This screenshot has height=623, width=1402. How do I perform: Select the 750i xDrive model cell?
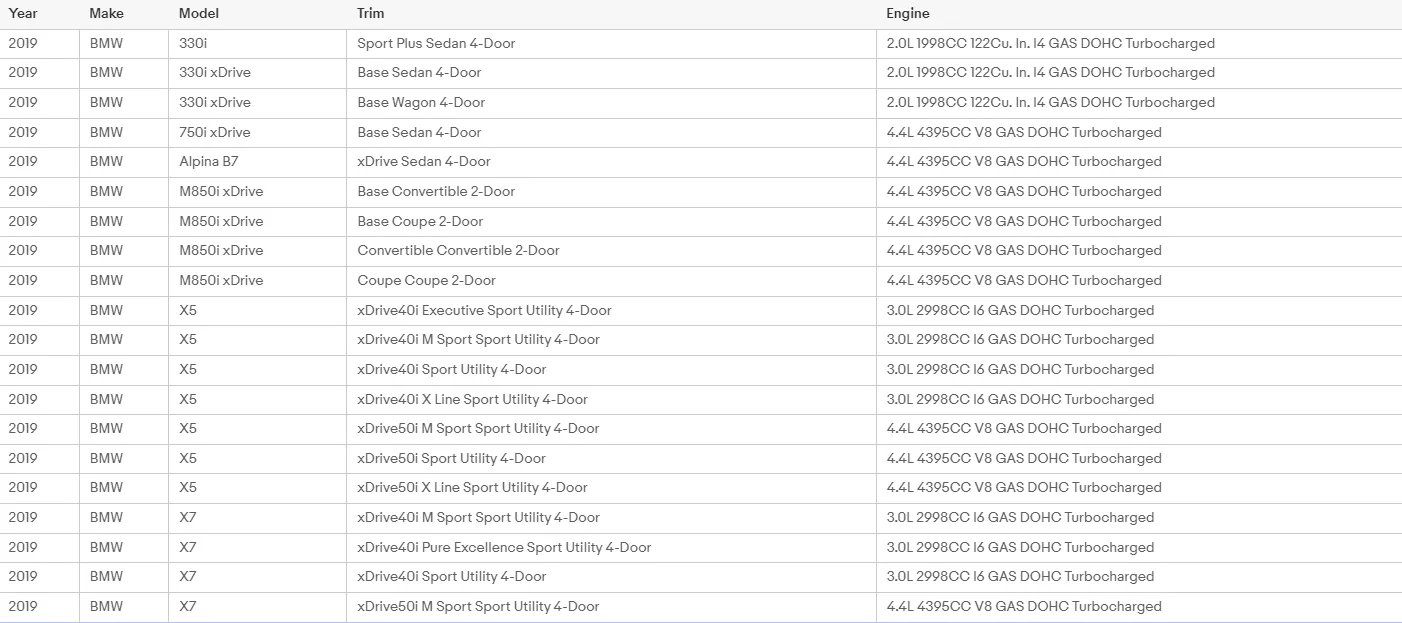click(258, 133)
